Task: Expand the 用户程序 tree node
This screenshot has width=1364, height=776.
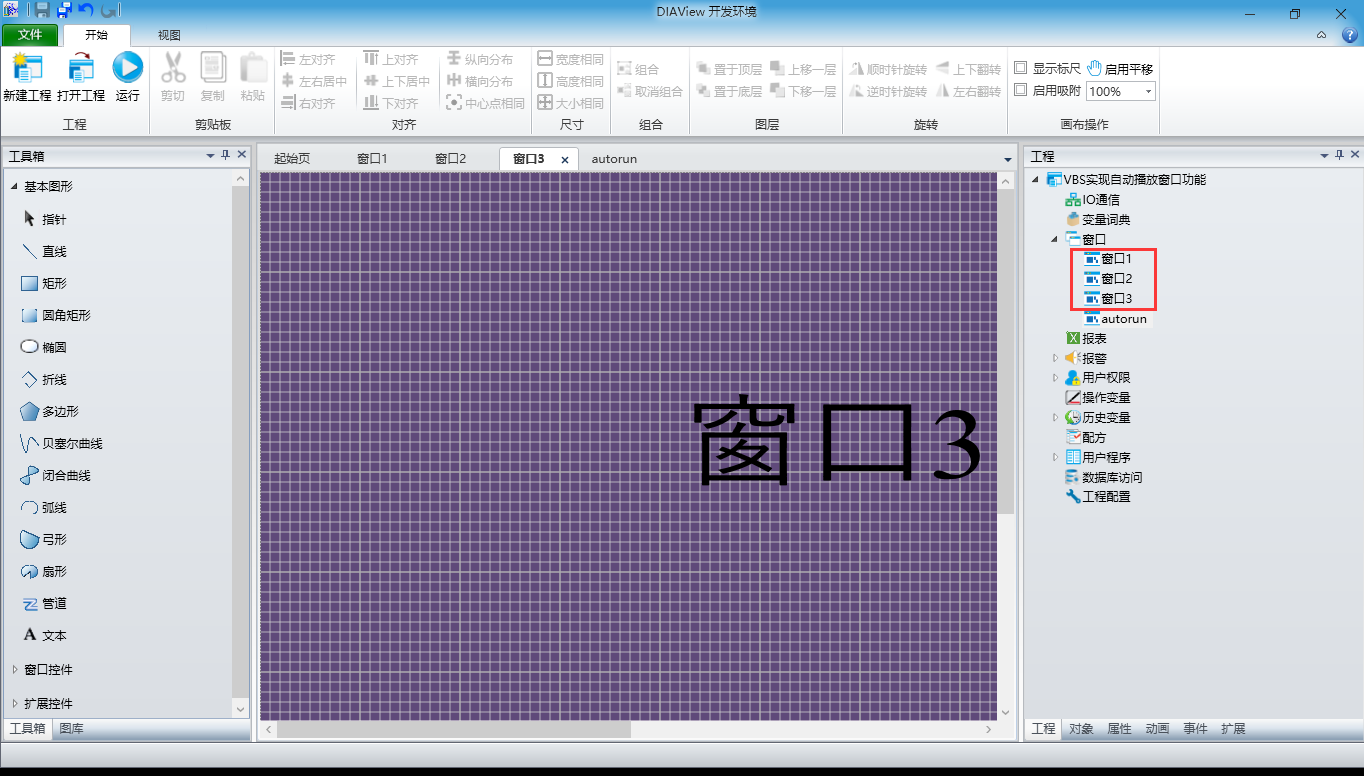Action: (x=1055, y=457)
